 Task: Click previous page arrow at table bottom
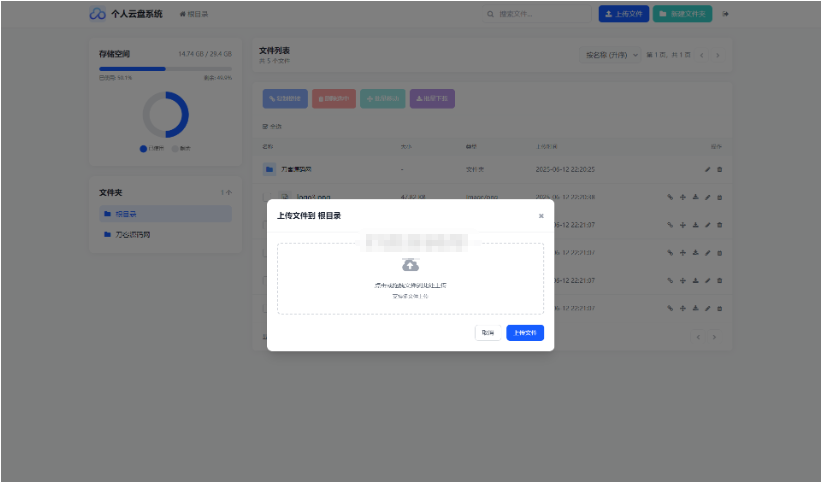point(698,337)
